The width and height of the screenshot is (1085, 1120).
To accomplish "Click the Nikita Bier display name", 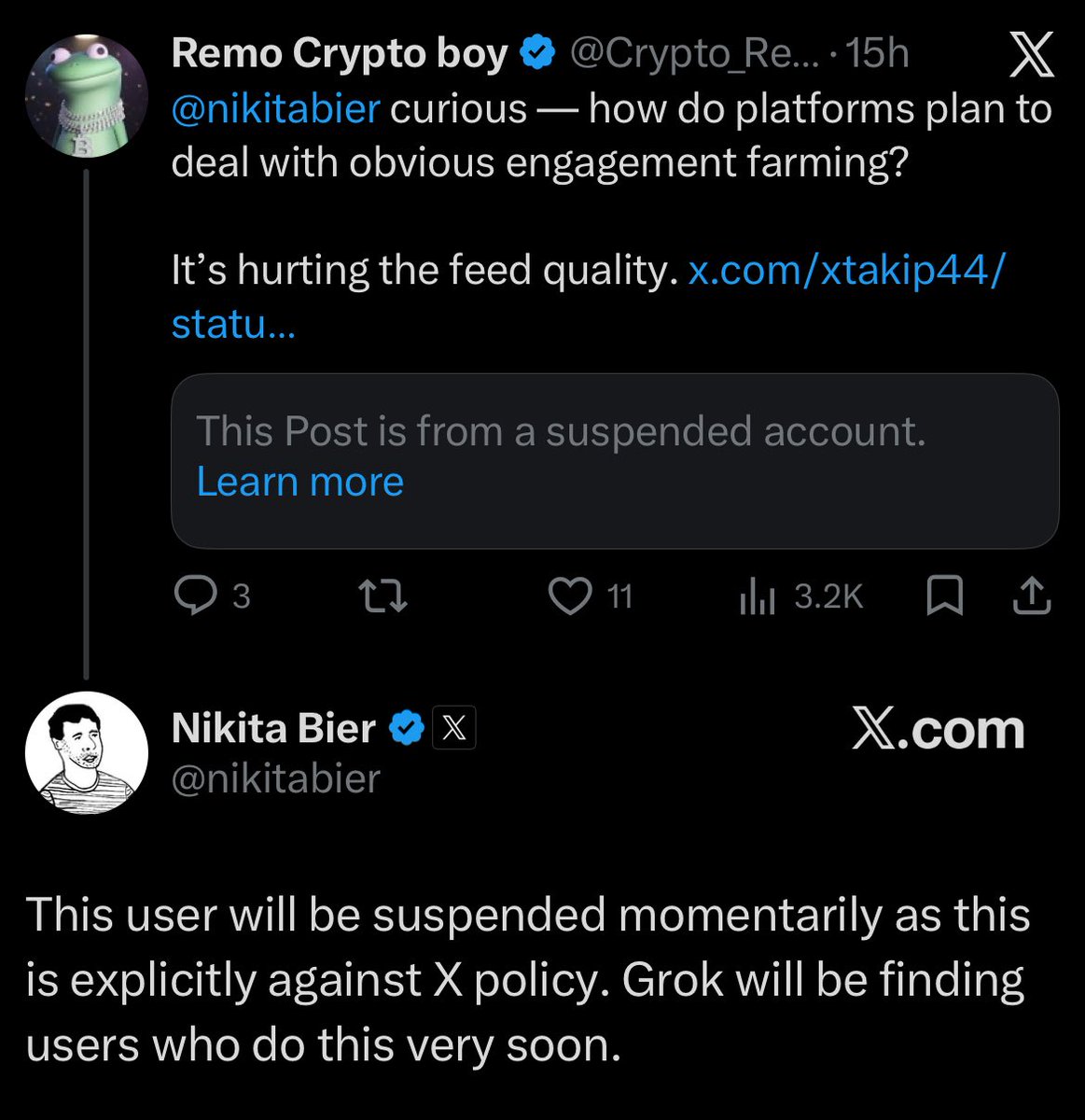I will (x=273, y=728).
